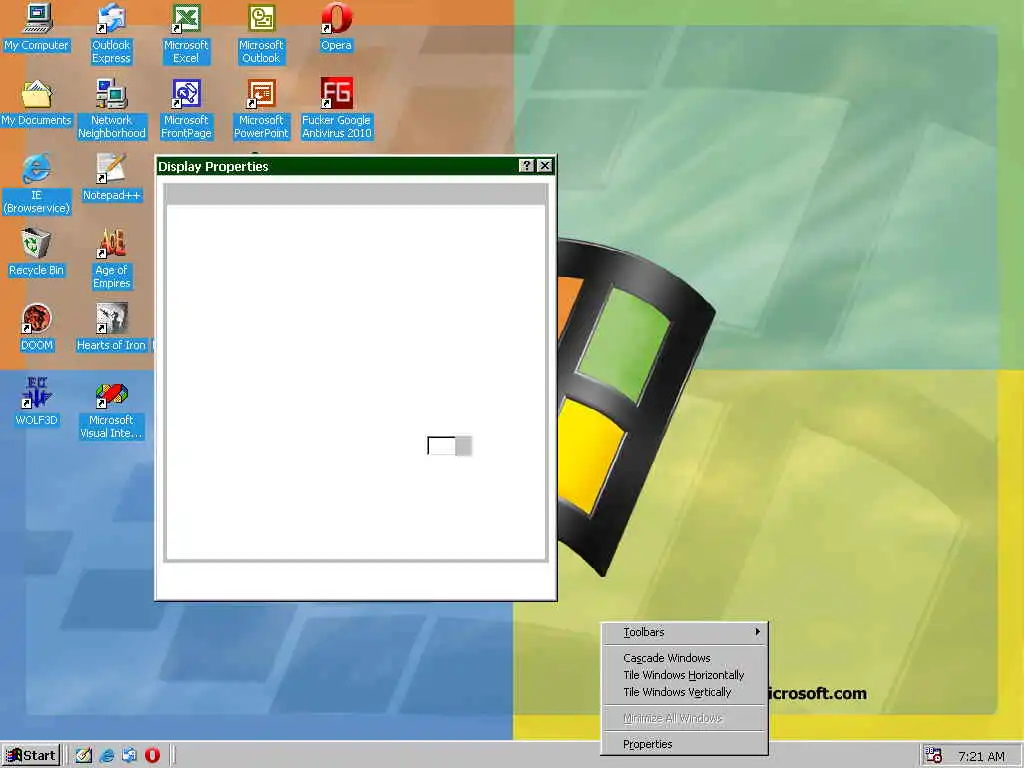Launch Internet Explorer from the quick launch bar
Screen dimensions: 1024x768
(107, 756)
